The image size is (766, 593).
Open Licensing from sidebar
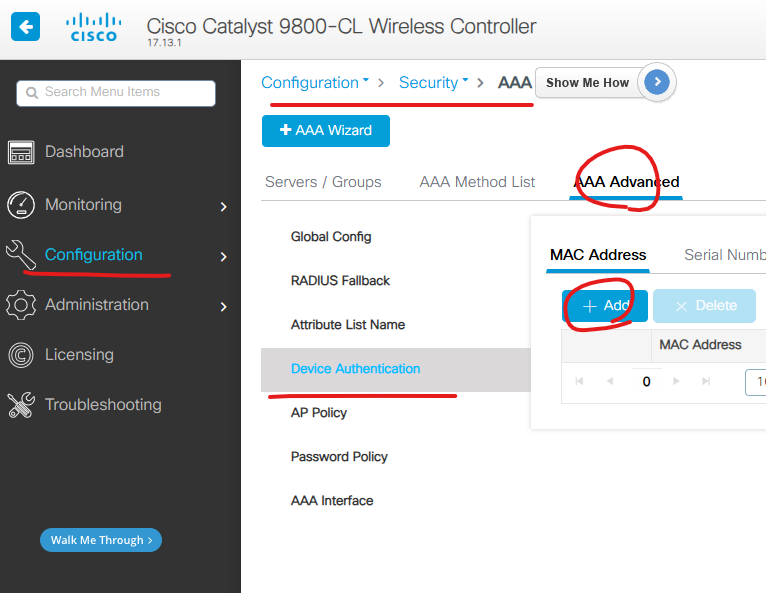click(x=79, y=355)
